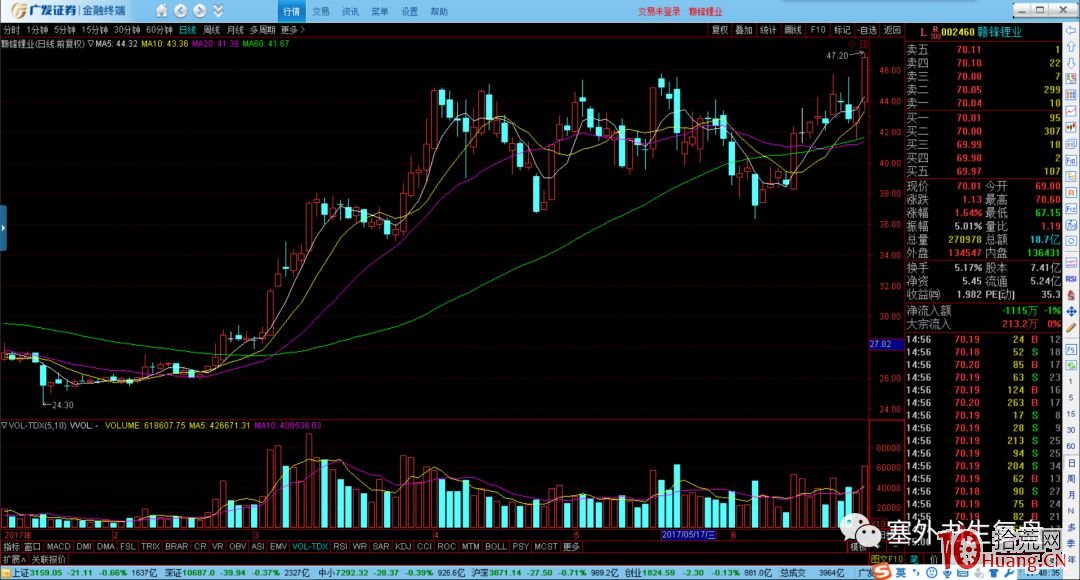The width and height of the screenshot is (1080, 580).
Task: Click the 日 period icon in right sidebar
Action: pos(1071,464)
